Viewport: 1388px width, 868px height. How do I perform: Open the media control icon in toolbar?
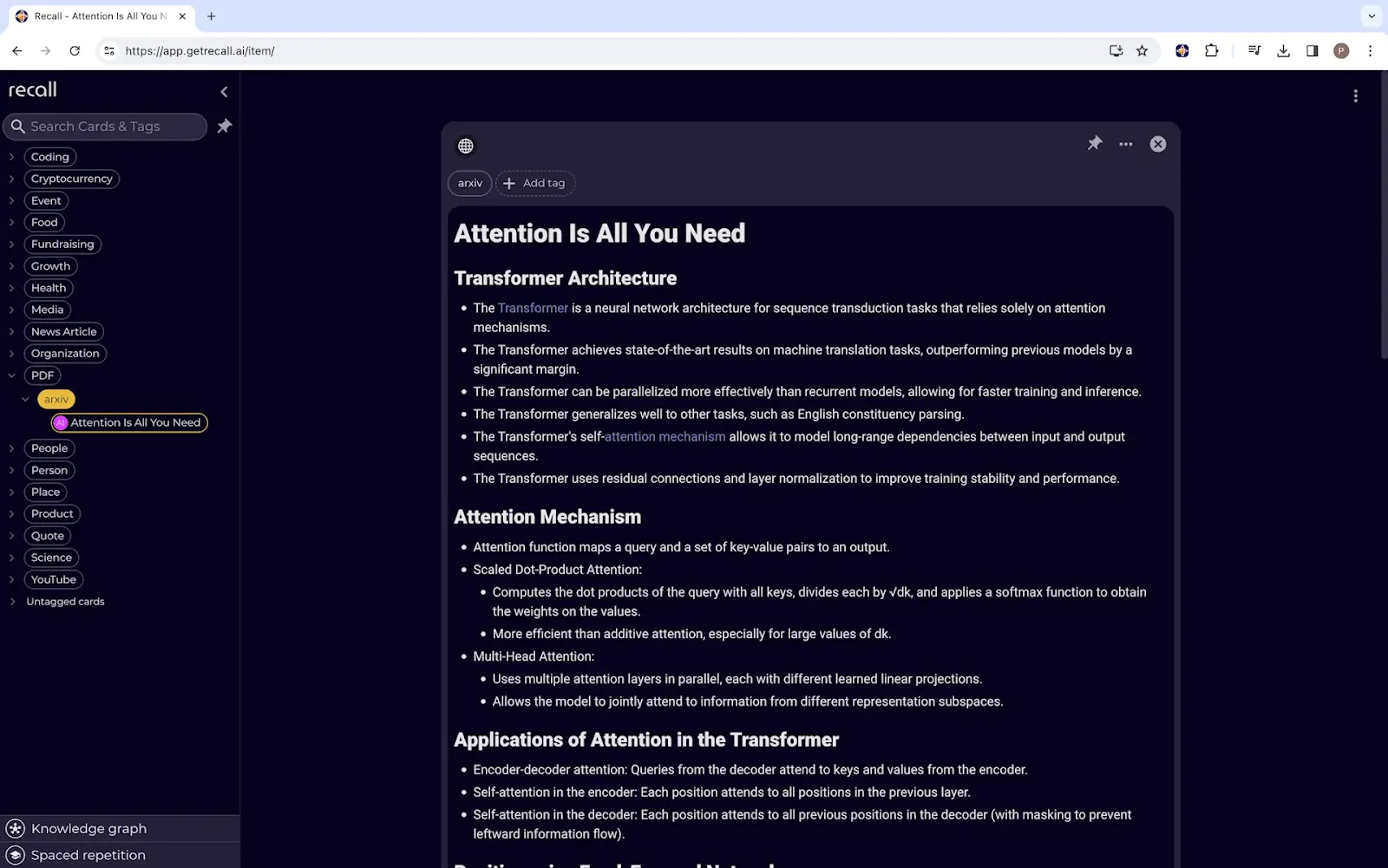(x=1254, y=51)
